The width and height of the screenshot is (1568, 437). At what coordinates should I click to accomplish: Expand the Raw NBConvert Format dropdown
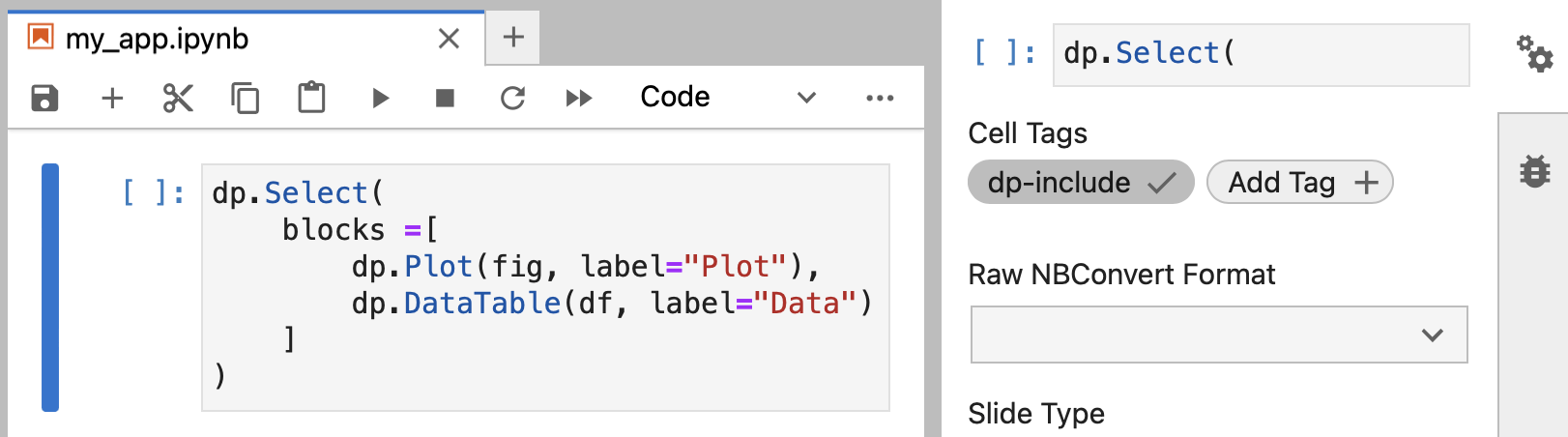pyautogui.click(x=1218, y=335)
